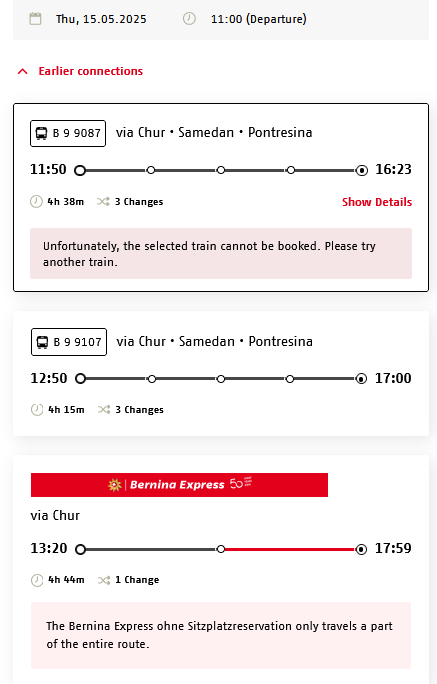The image size is (437, 684).
Task: Open the 12:50 via Chur connection card
Action: [x=221, y=373]
